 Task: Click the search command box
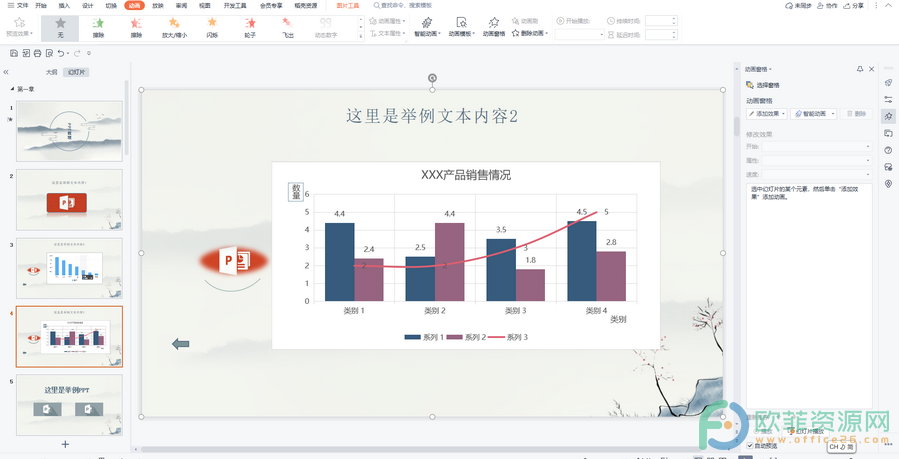[402, 5]
